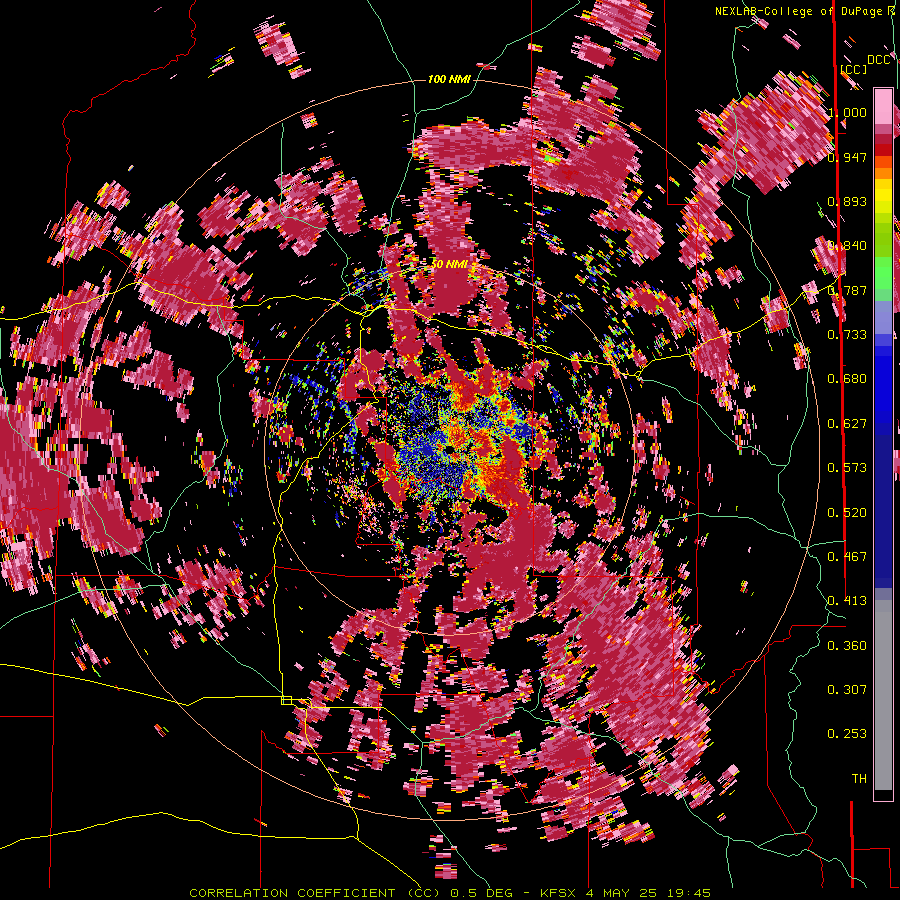This screenshot has height=900, width=900.
Task: Select the 0.947 legend value
Action: click(847, 157)
